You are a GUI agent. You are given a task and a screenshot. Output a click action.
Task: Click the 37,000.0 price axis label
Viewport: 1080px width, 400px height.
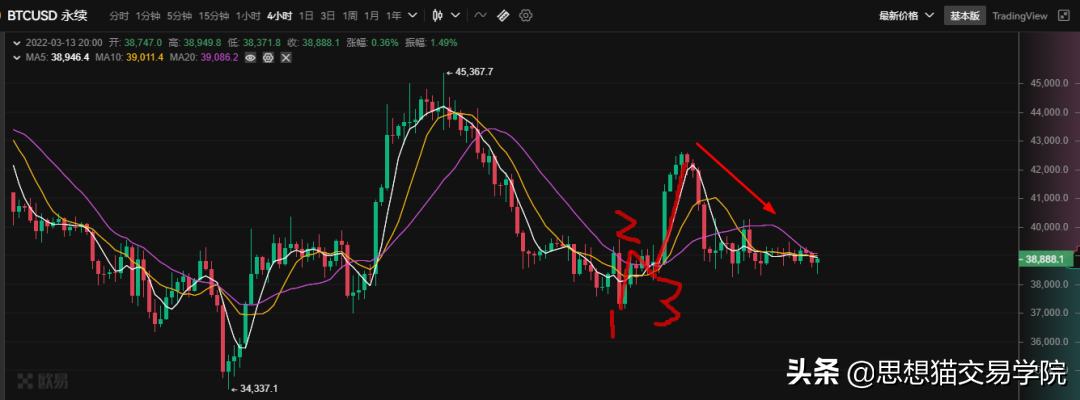pos(1048,313)
